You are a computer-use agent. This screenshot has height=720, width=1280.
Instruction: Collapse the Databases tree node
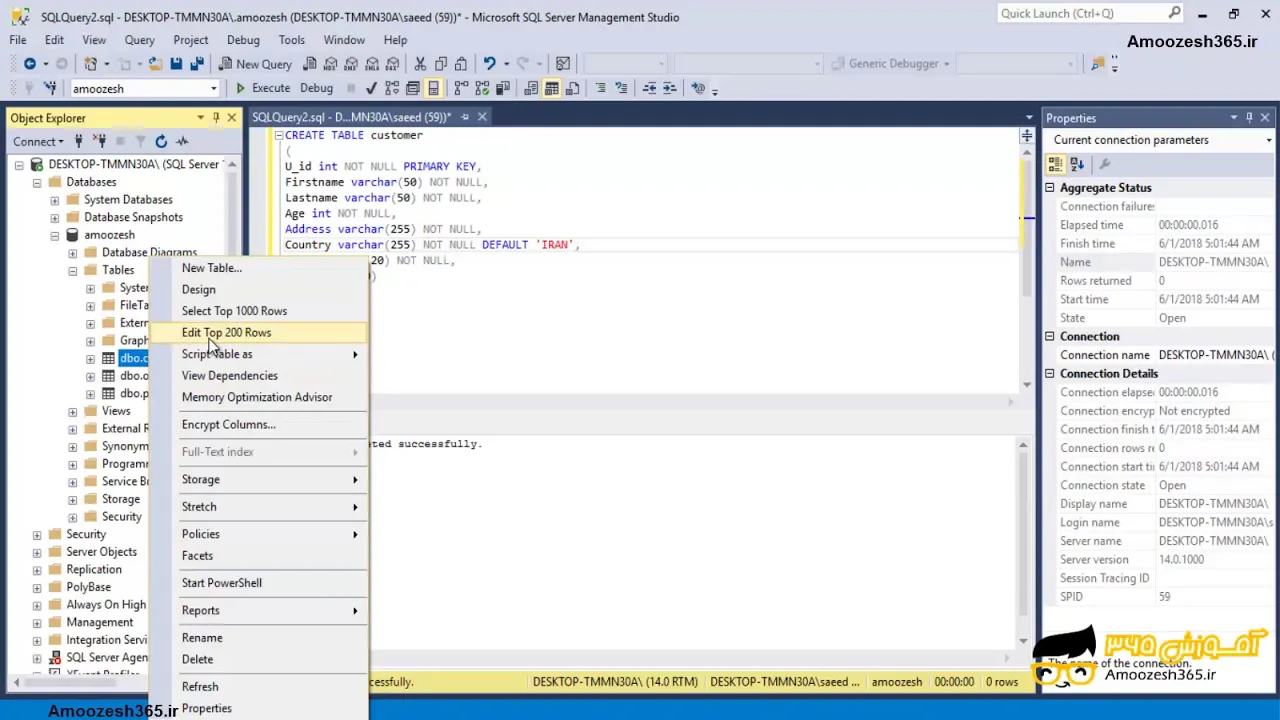(37, 182)
